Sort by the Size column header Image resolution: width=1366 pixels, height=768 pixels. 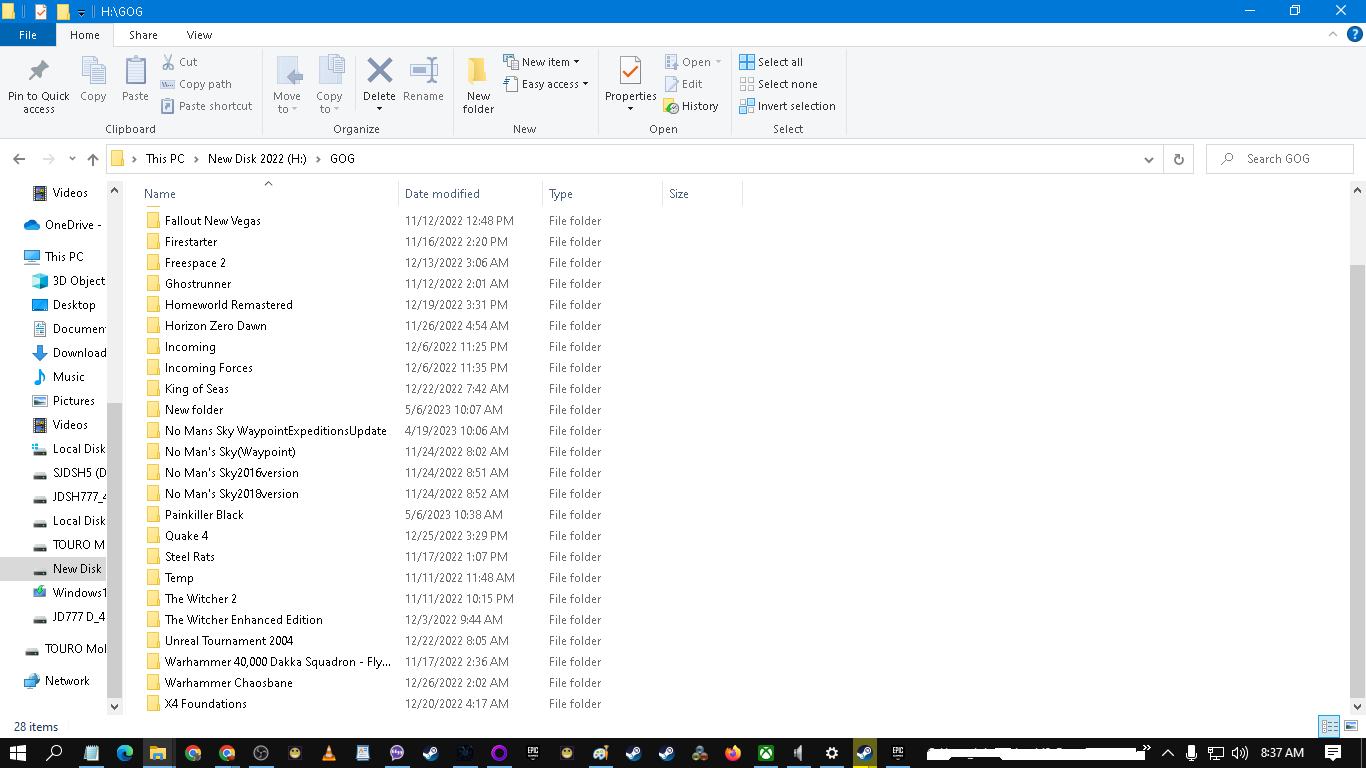[702, 194]
